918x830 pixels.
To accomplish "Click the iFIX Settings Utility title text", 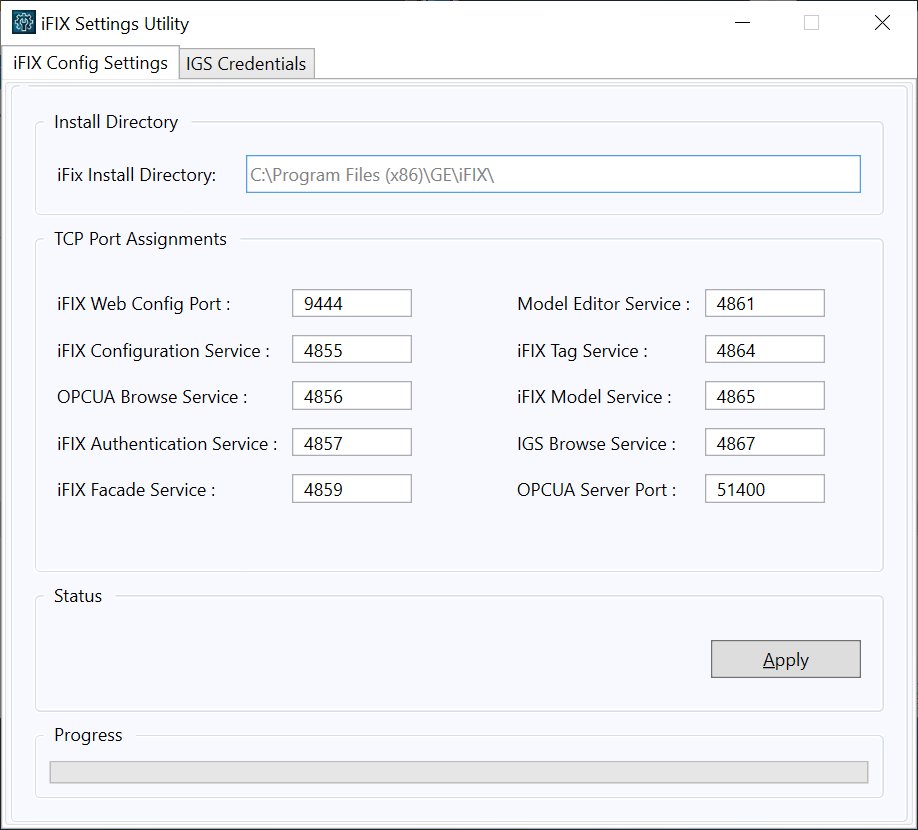I will [x=115, y=24].
